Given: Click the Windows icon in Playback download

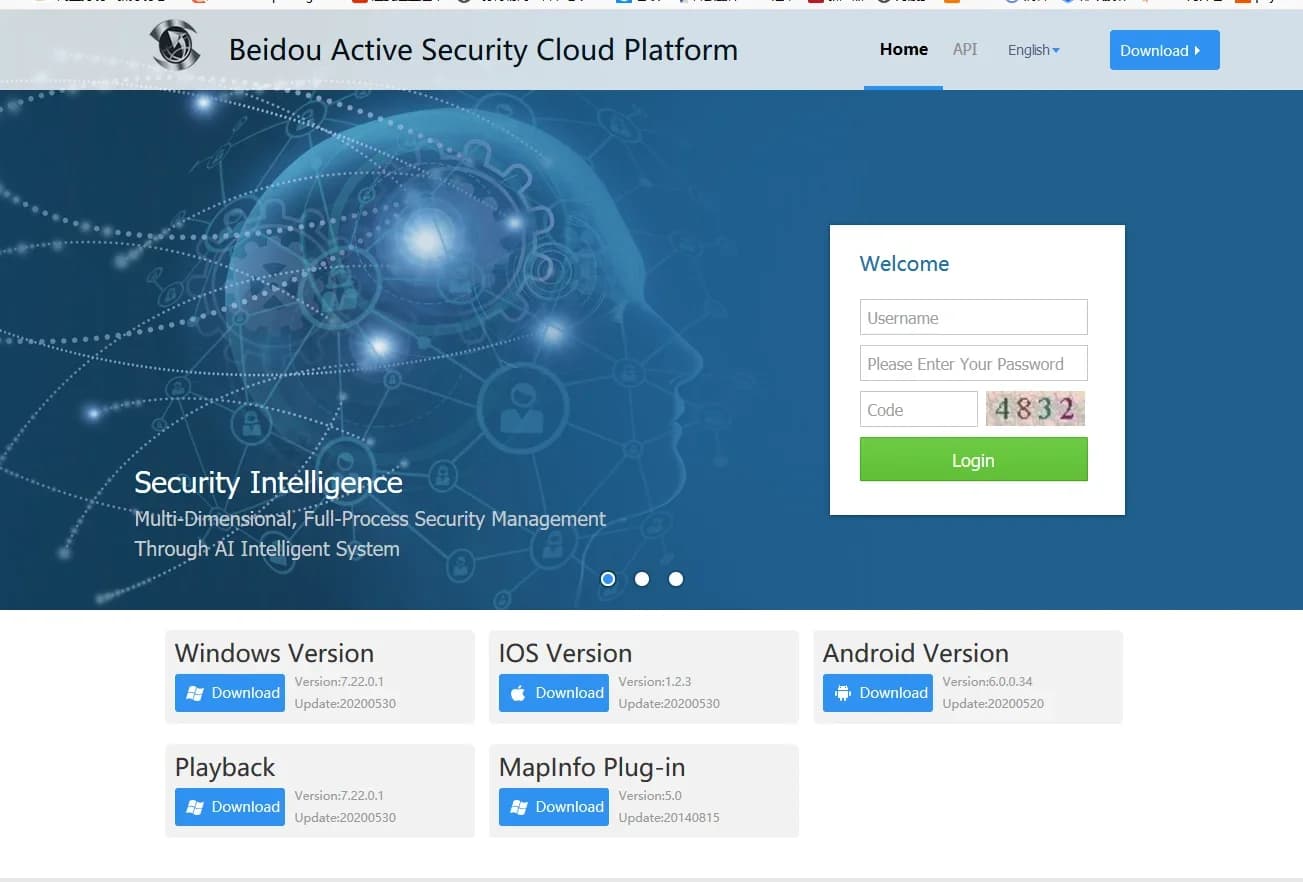Looking at the screenshot, I should (195, 807).
